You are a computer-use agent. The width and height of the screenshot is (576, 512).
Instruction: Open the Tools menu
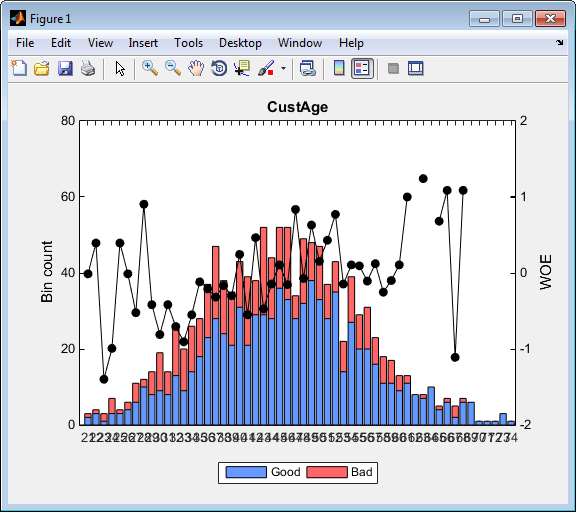point(188,43)
